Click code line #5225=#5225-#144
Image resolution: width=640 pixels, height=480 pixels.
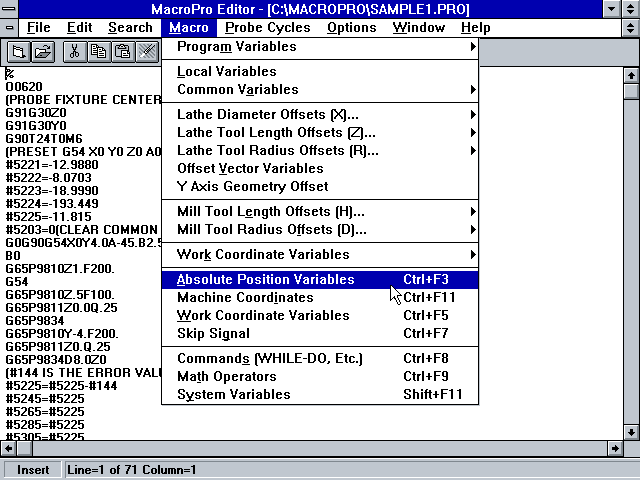[x=61, y=386]
